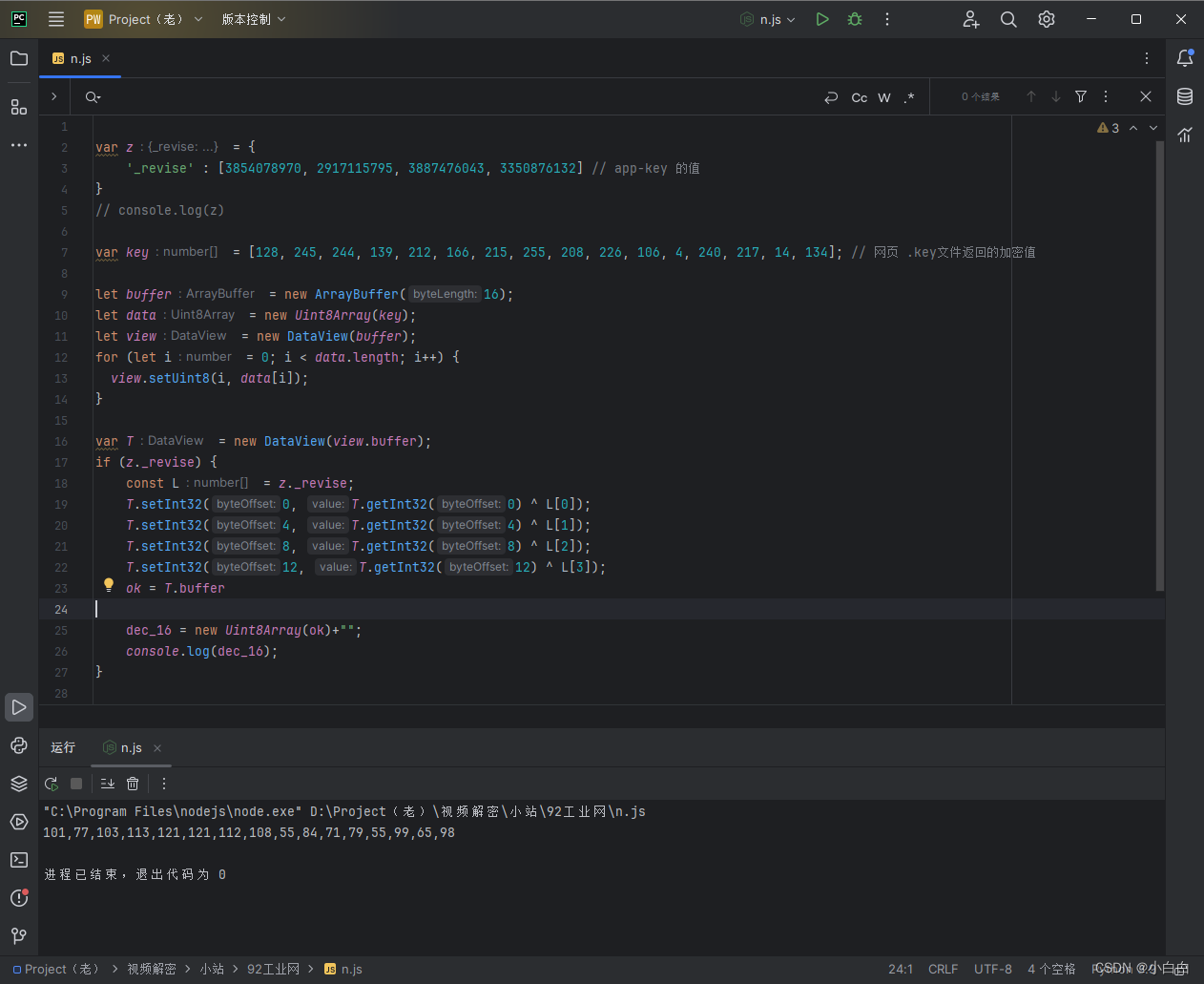This screenshot has width=1204, height=984.
Task: Open the Database tool window
Action: tap(1185, 96)
